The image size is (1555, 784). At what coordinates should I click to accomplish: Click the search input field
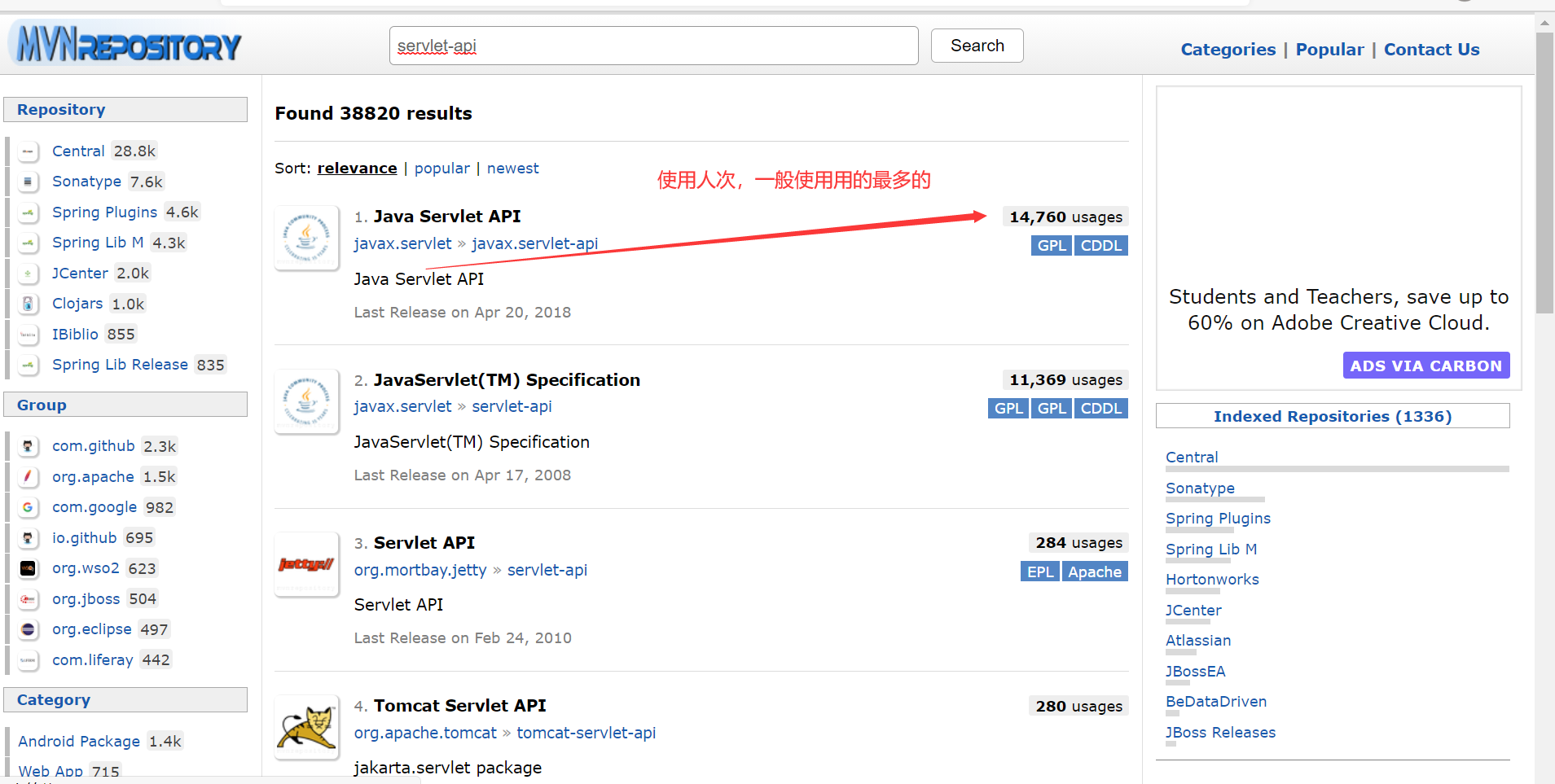coord(654,46)
